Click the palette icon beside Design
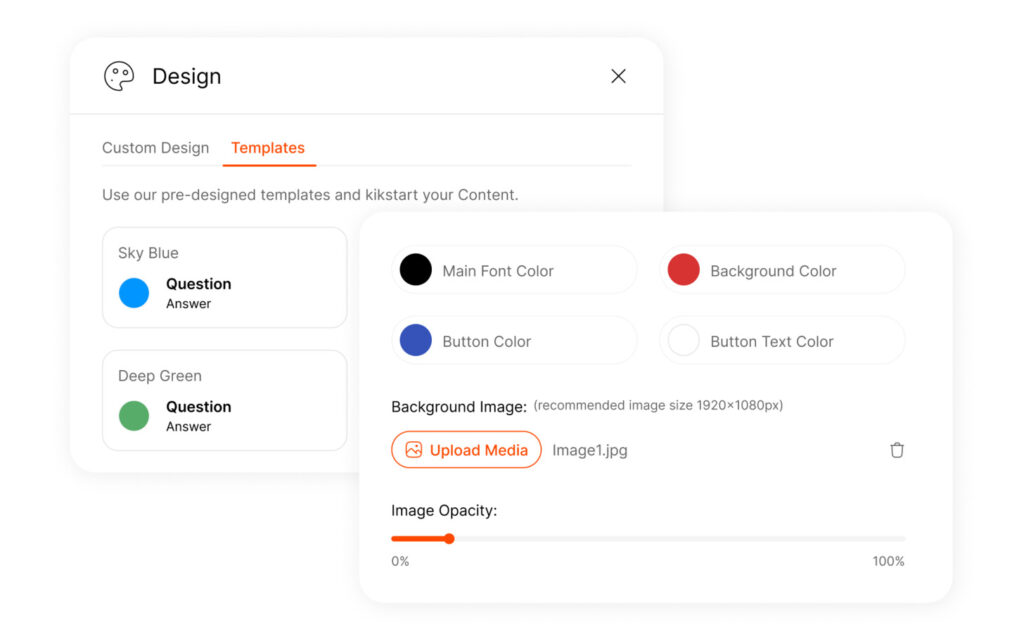 tap(119, 76)
